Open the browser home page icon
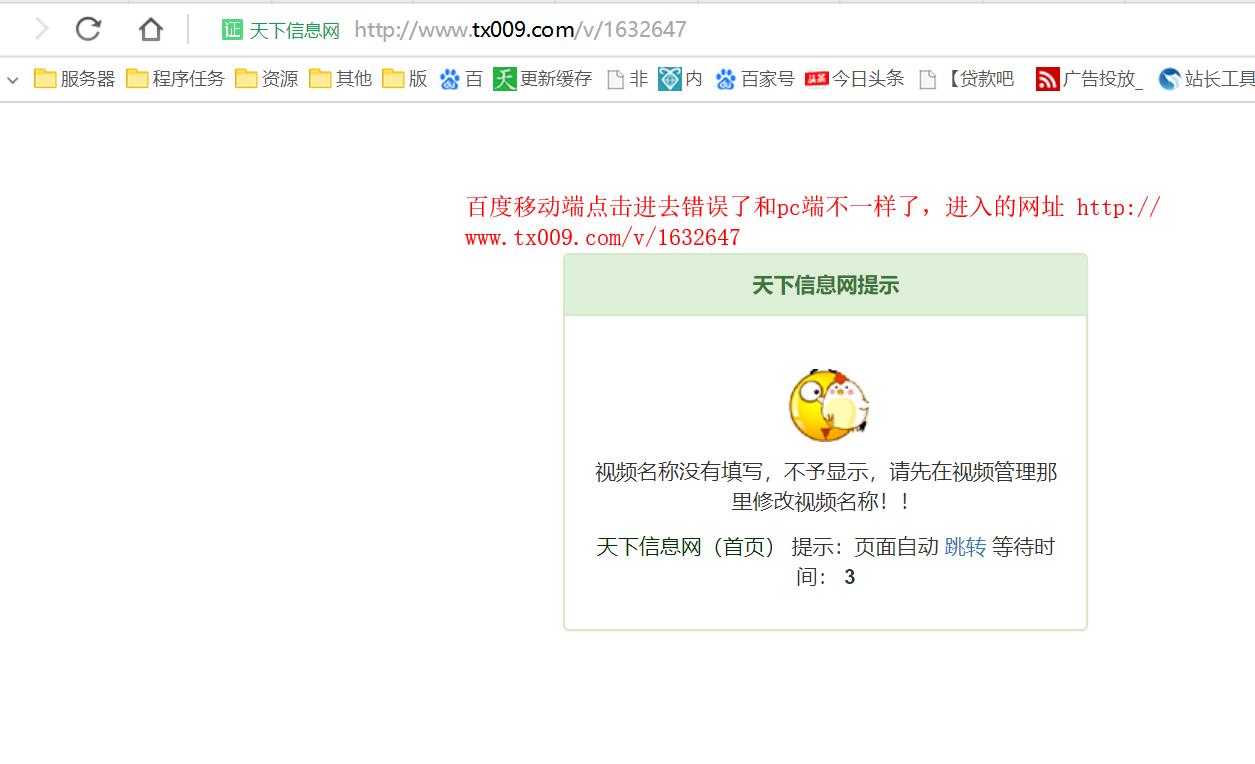Viewport: 1255px width, 764px height. click(149, 29)
